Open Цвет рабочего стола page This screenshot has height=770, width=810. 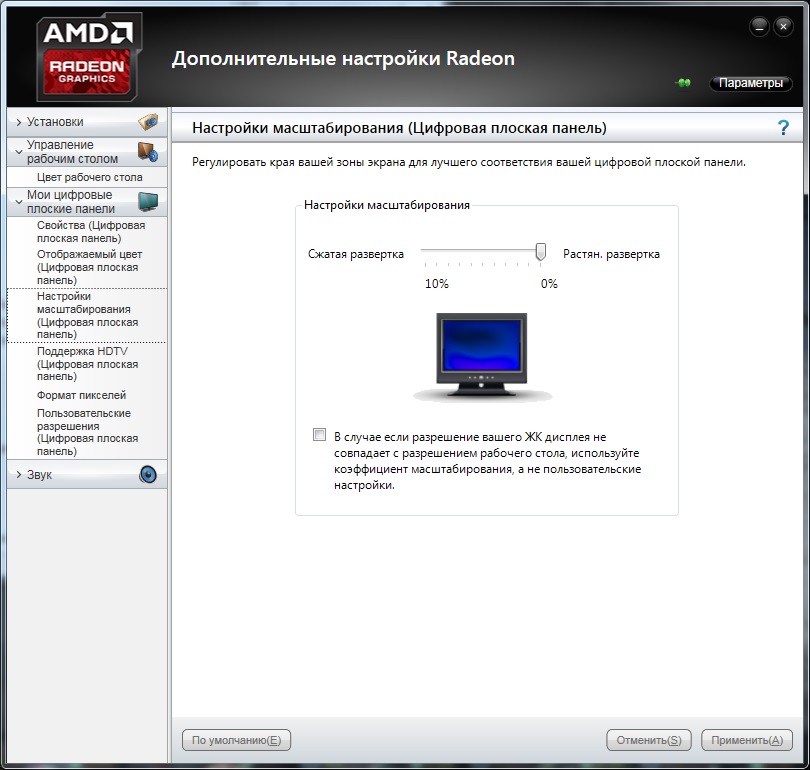89,177
